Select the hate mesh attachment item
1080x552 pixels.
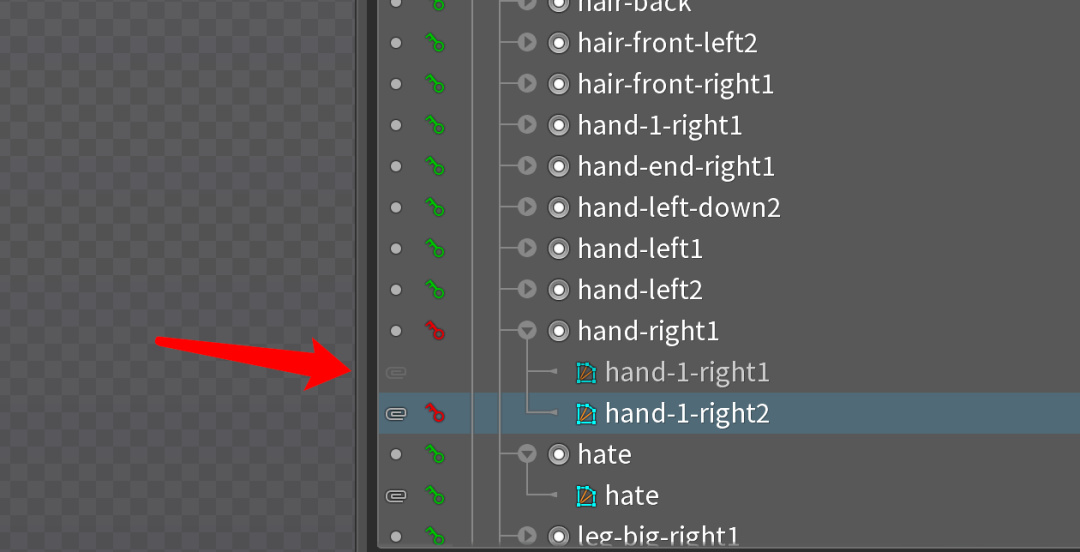(x=632, y=495)
